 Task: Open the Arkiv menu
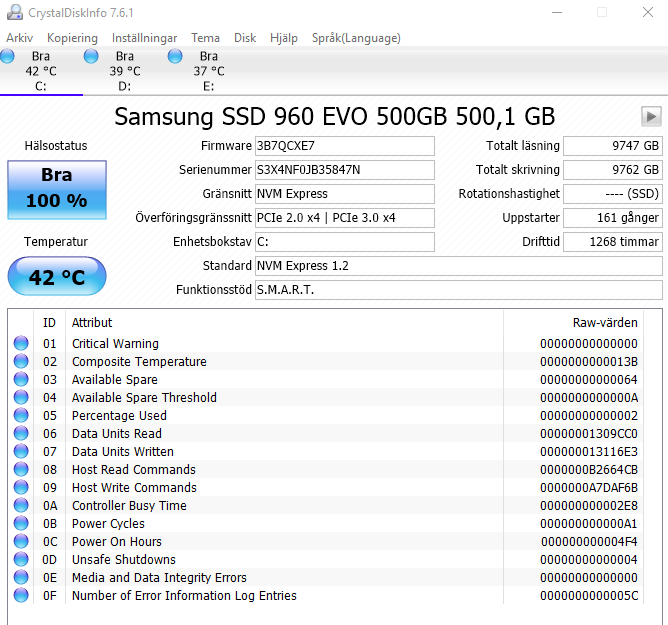[19, 38]
